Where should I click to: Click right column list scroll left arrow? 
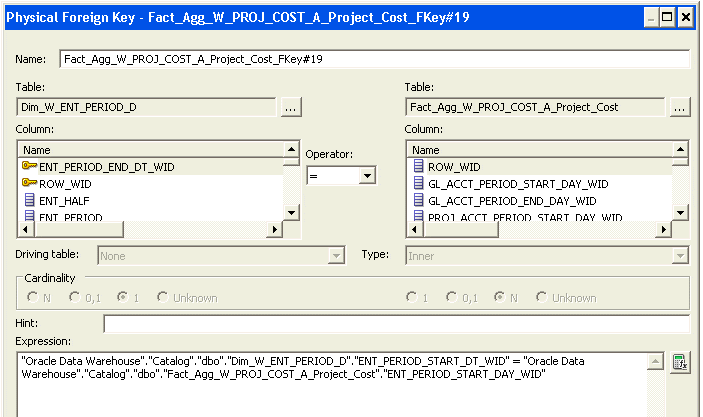[415, 230]
